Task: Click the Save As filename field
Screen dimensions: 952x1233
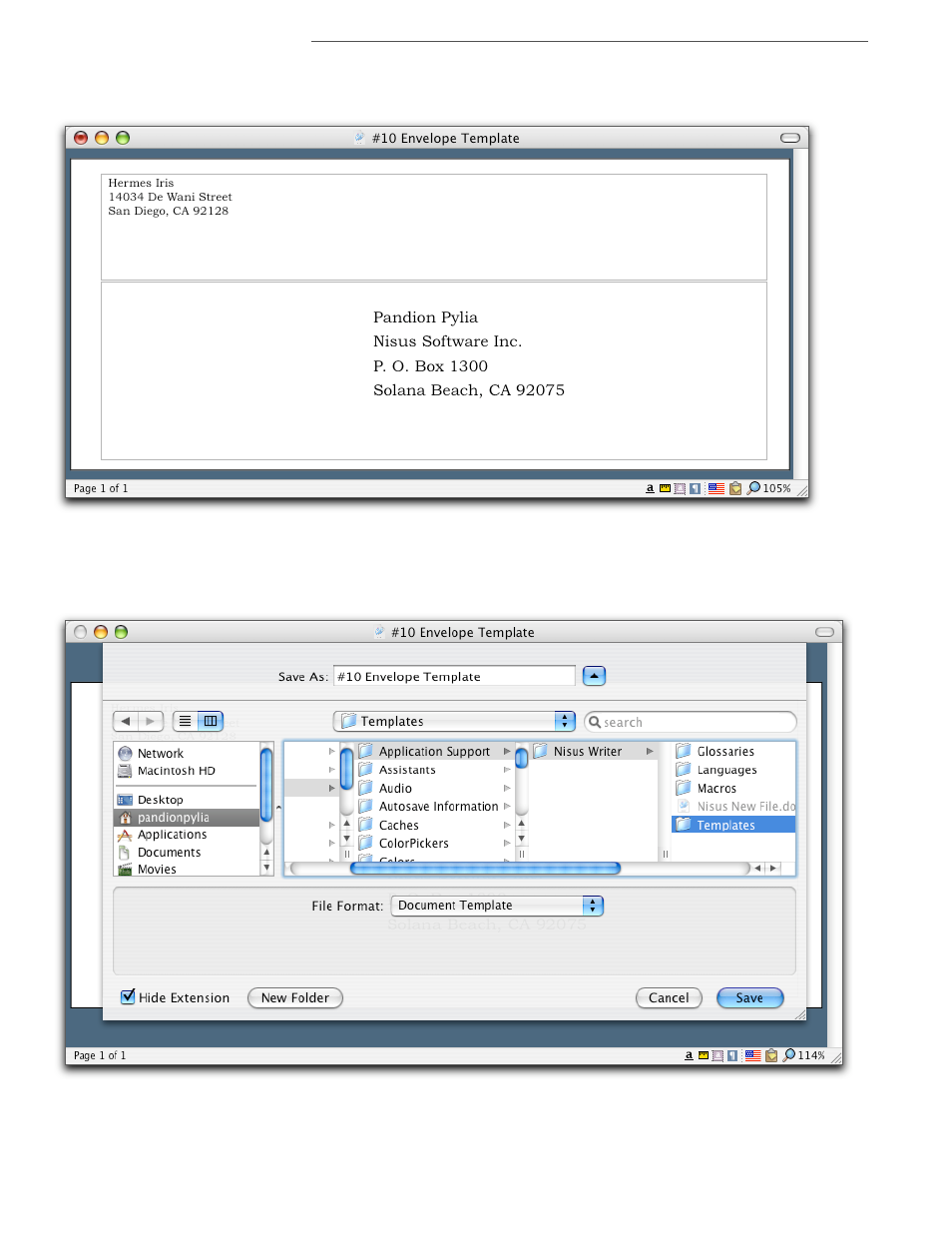Action: pyautogui.click(x=454, y=676)
